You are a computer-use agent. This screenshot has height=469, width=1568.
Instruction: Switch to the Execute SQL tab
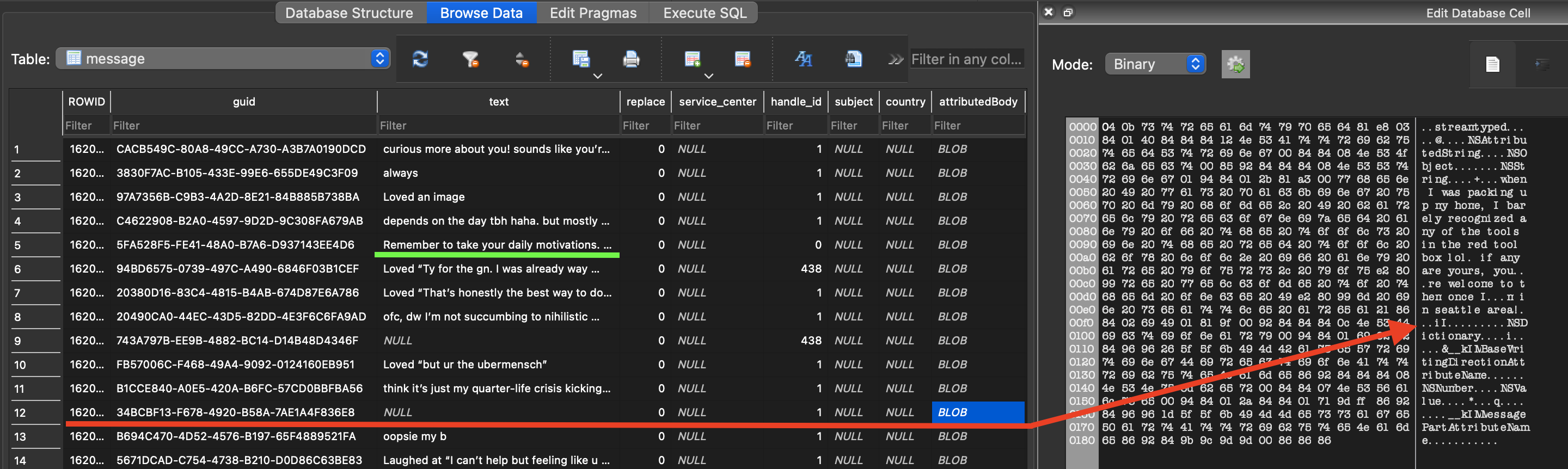click(x=705, y=13)
